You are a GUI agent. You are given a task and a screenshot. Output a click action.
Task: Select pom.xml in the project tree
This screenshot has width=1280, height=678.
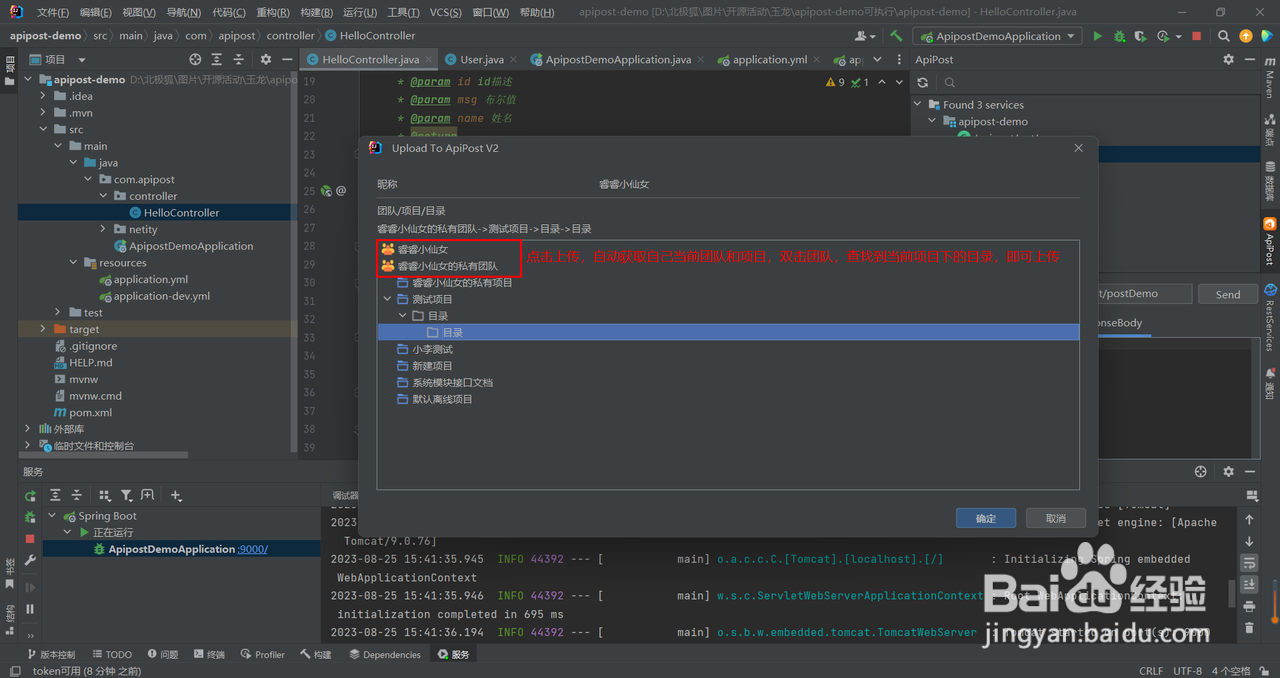pyautogui.click(x=90, y=412)
